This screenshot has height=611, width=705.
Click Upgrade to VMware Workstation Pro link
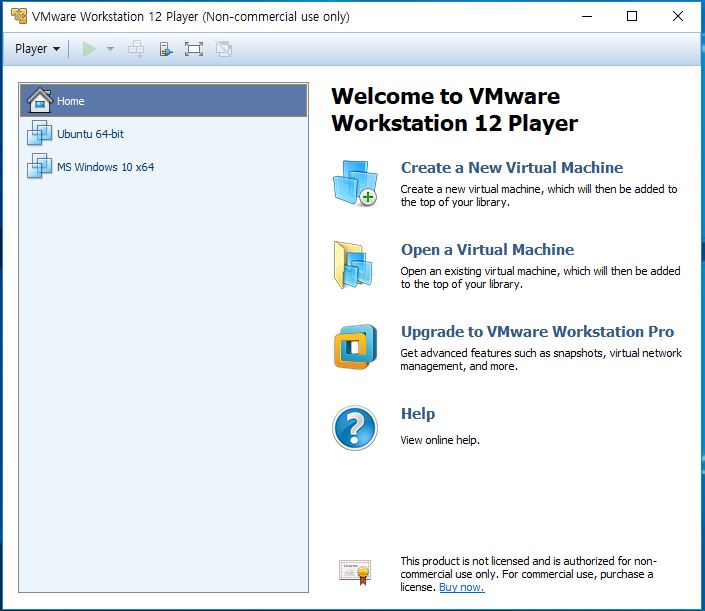537,332
